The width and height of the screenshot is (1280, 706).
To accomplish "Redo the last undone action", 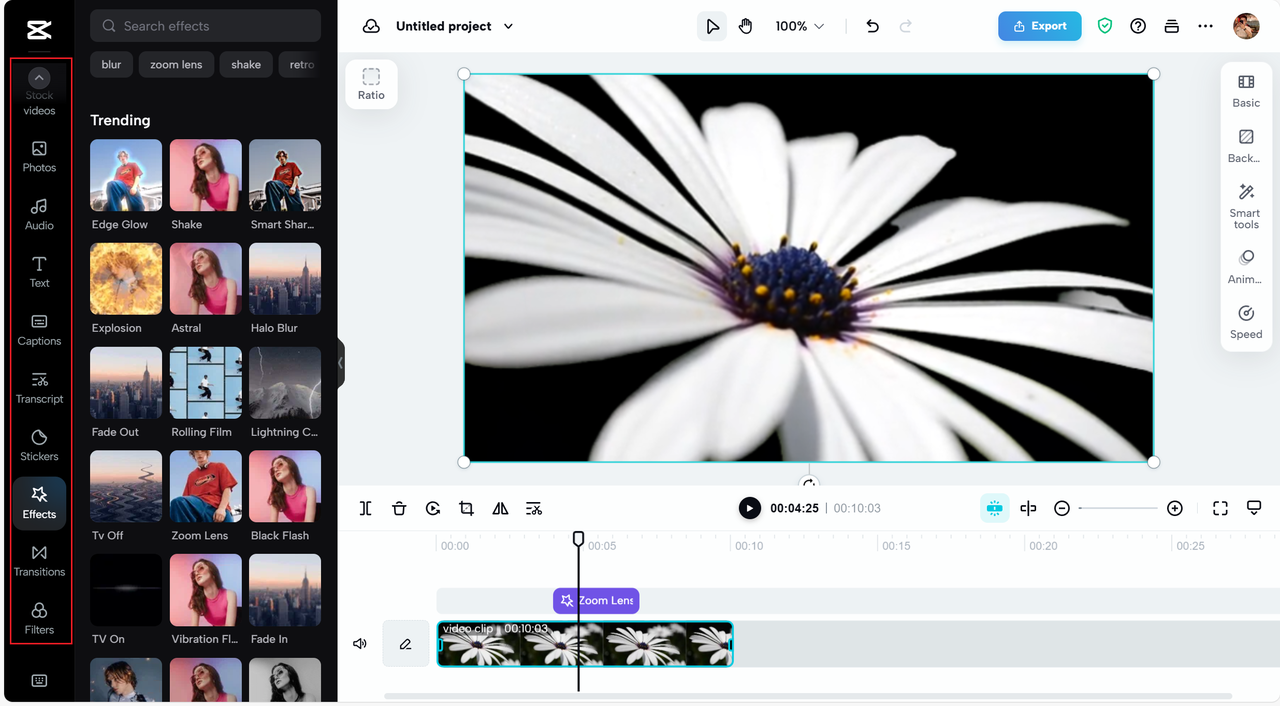I will coord(906,26).
